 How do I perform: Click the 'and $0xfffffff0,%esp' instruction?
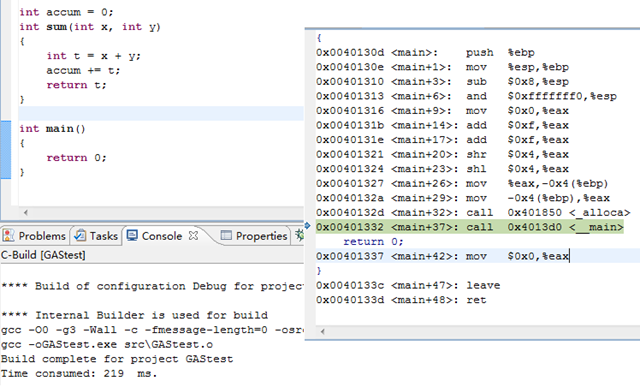coord(466,96)
